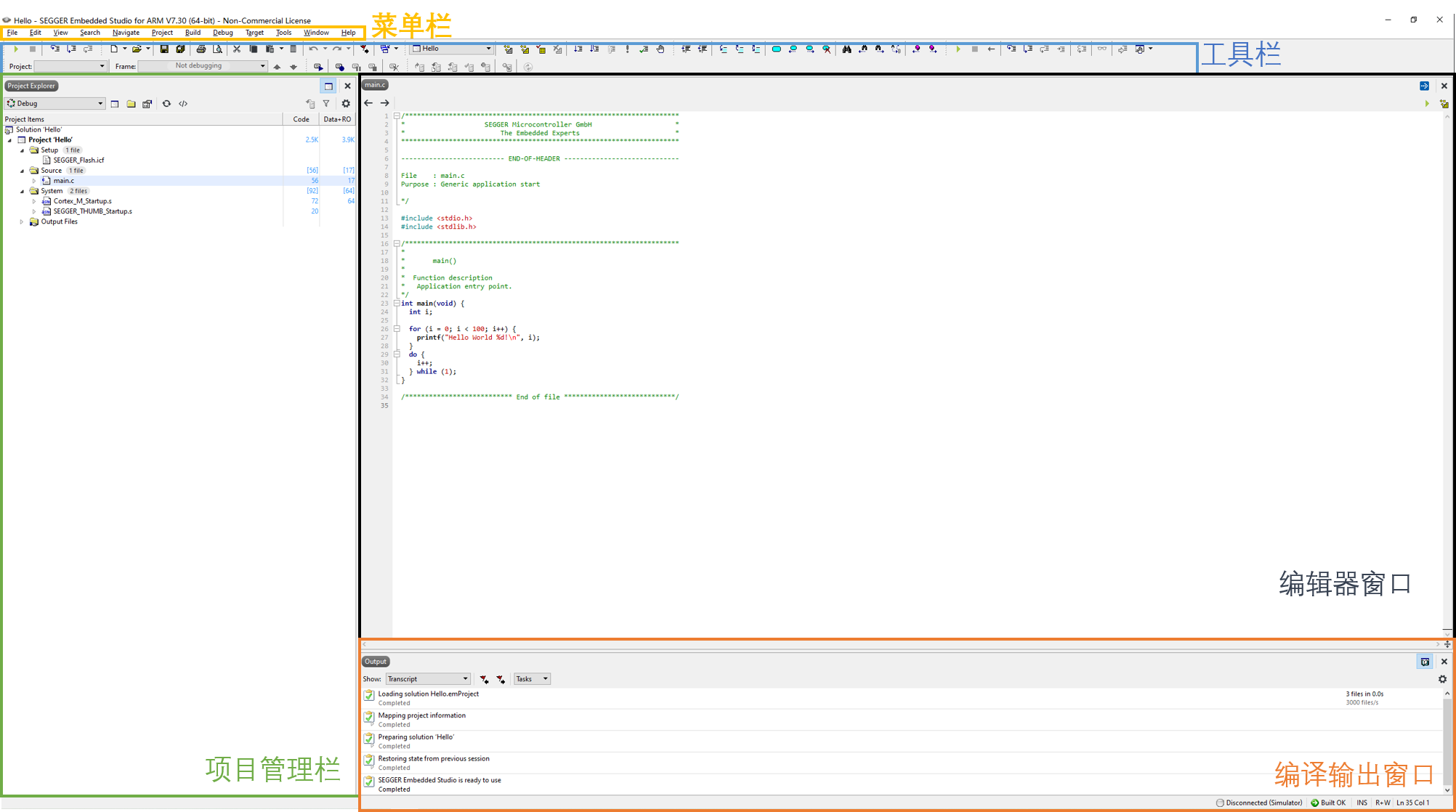Open the File menu
This screenshot has width=1456, height=812.
[12, 33]
